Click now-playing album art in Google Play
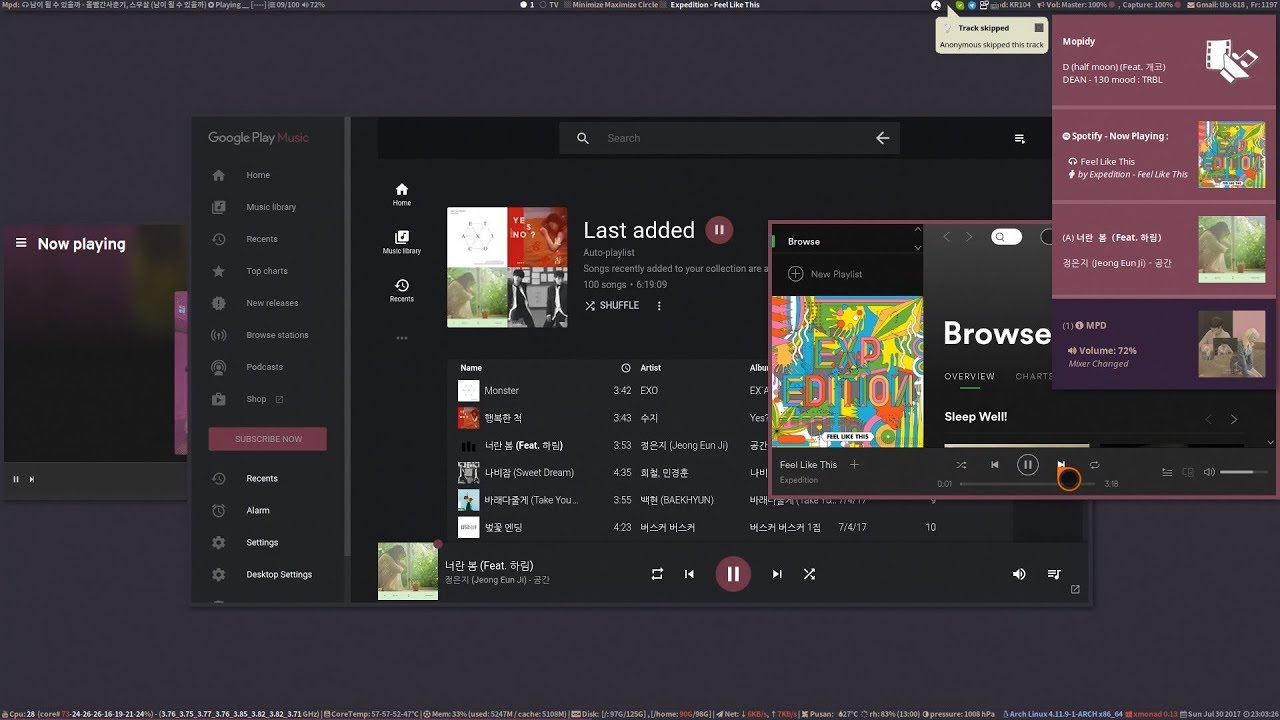The height and width of the screenshot is (720, 1280). click(408, 571)
